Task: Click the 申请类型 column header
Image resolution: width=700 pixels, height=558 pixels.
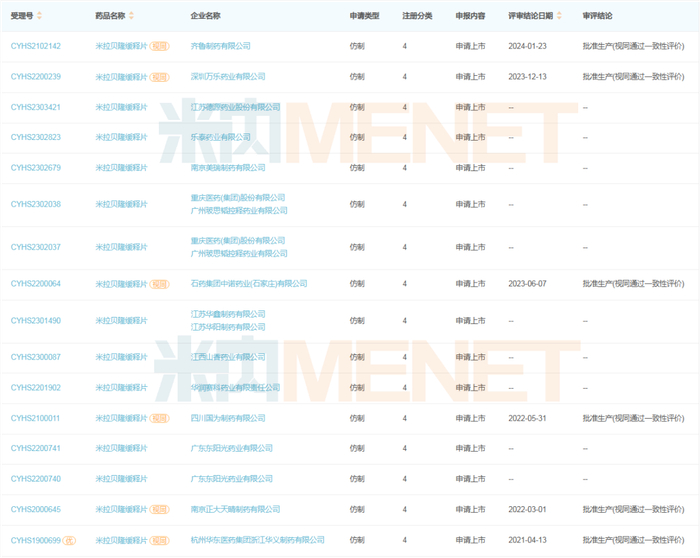Action: [x=364, y=16]
